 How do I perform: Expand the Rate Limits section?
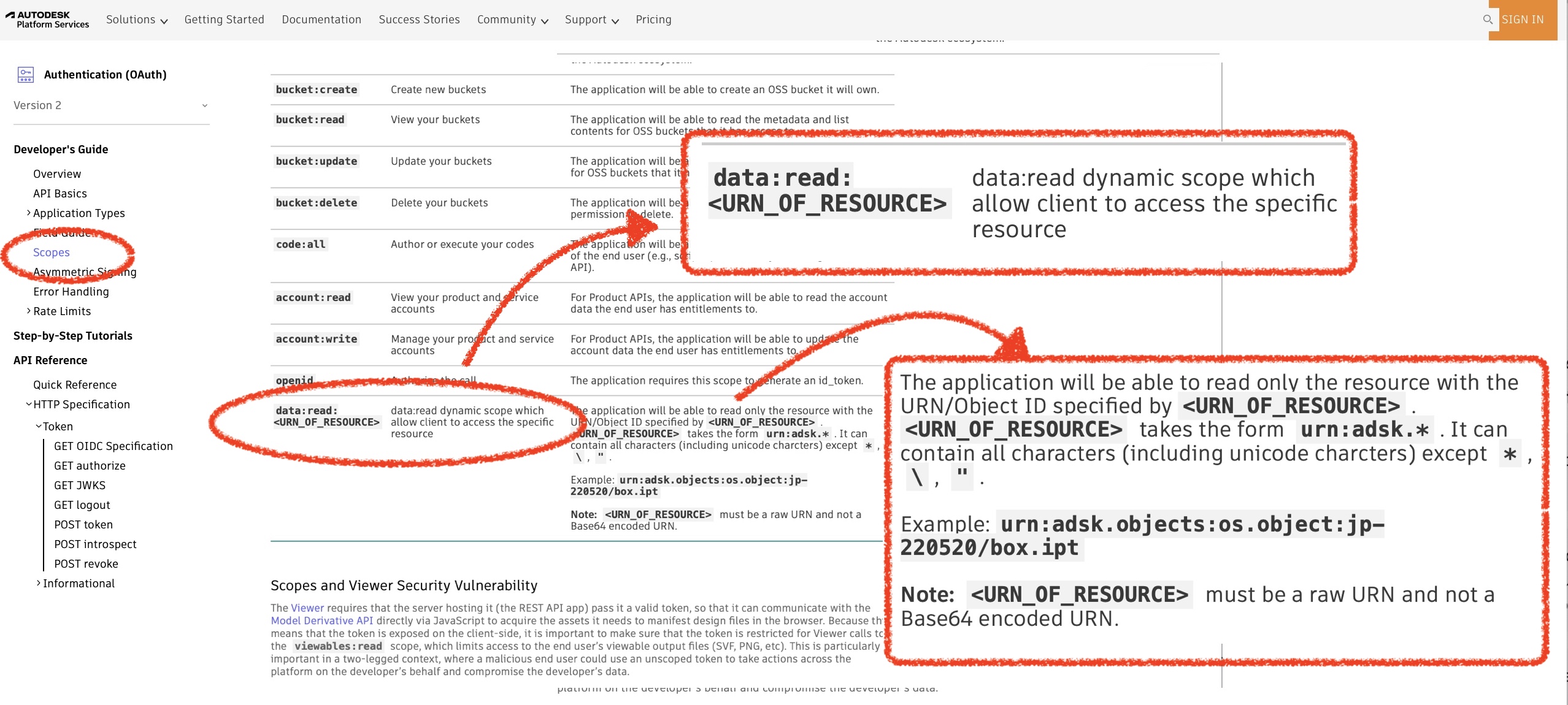point(29,311)
